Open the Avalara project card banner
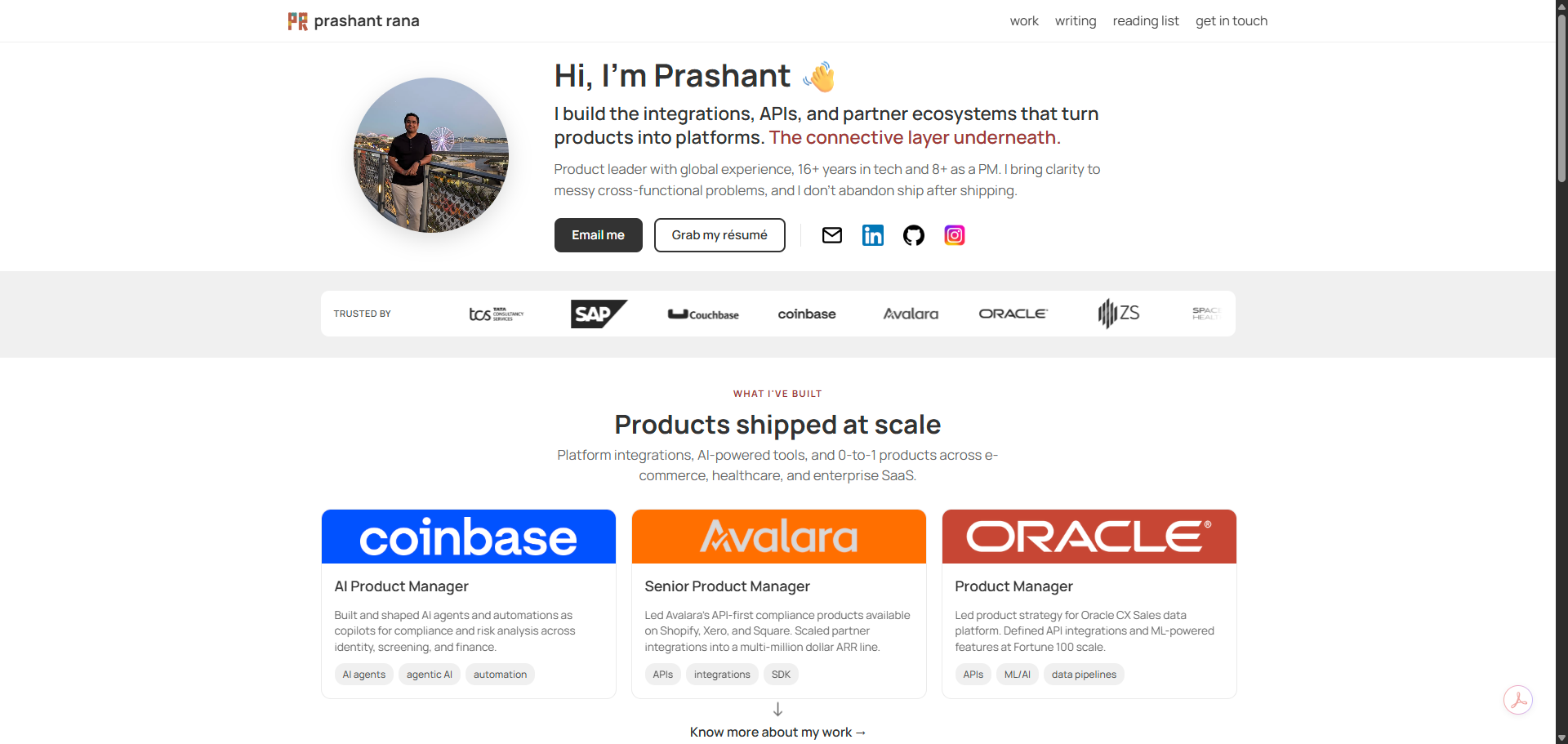1568x744 pixels. (x=779, y=537)
